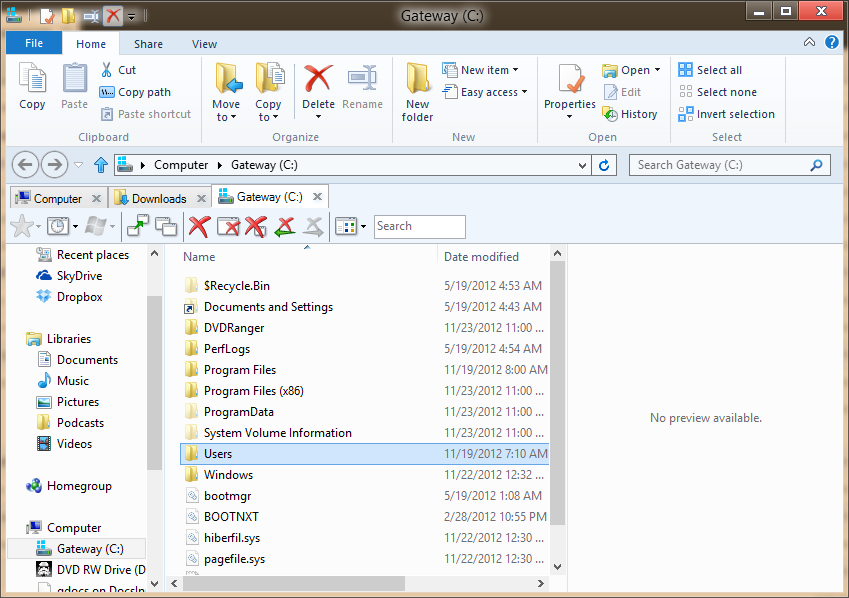849x598 pixels.
Task: Click the clock history toolbar icon
Action: pyautogui.click(x=58, y=226)
